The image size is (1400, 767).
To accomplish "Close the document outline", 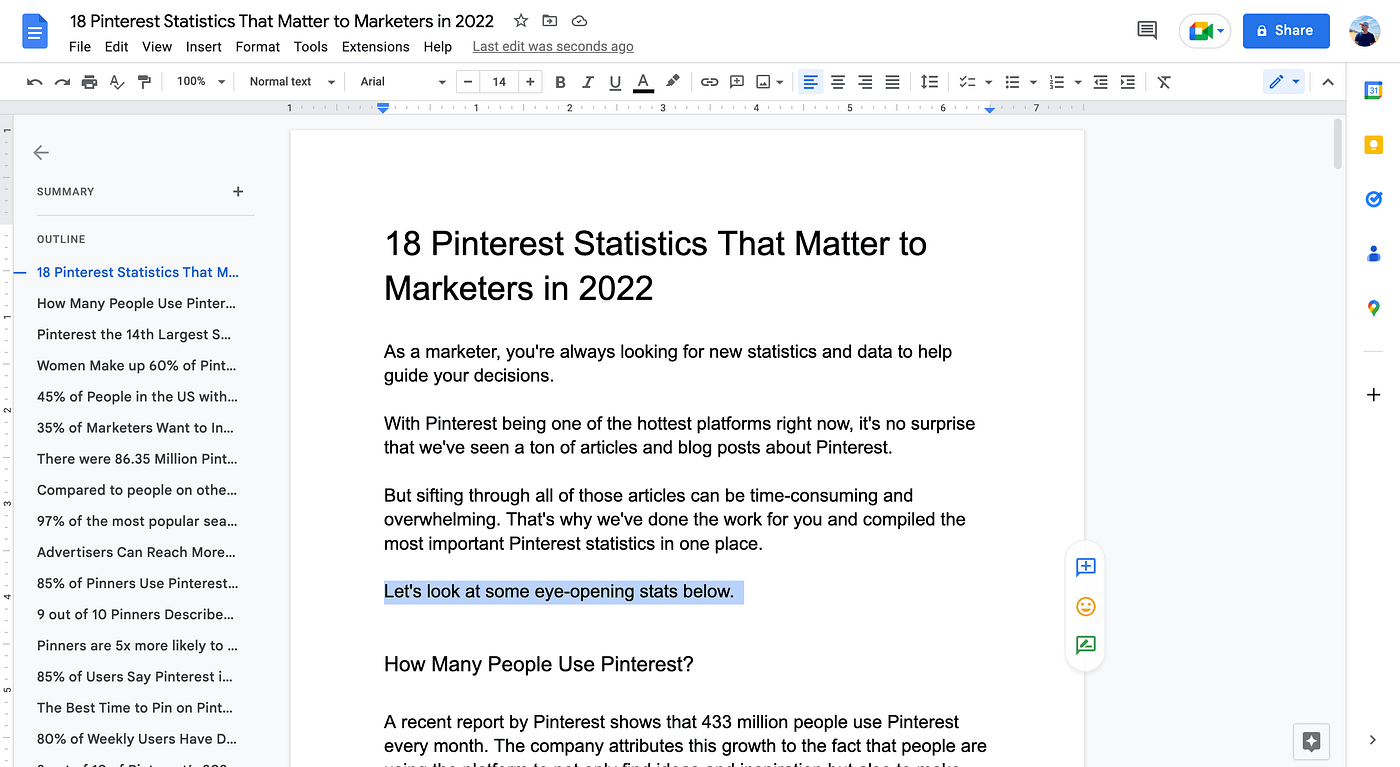I will tap(41, 152).
